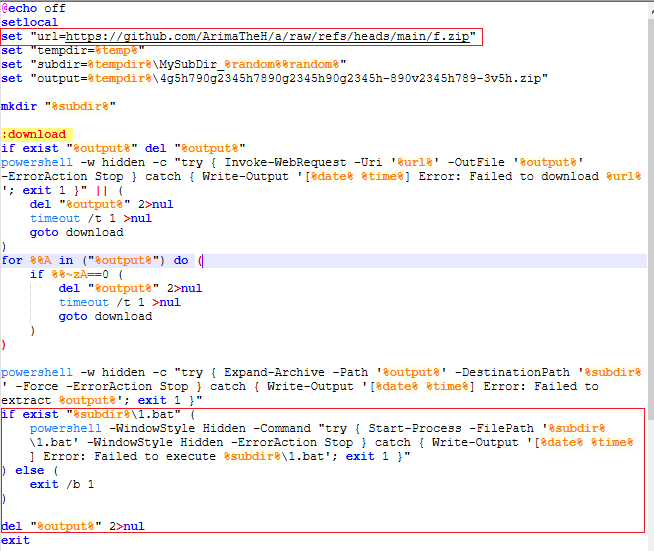This screenshot has height=551, width=654.
Task: Click the 'set "output=' line with the zip filename
Action: (x=274, y=78)
